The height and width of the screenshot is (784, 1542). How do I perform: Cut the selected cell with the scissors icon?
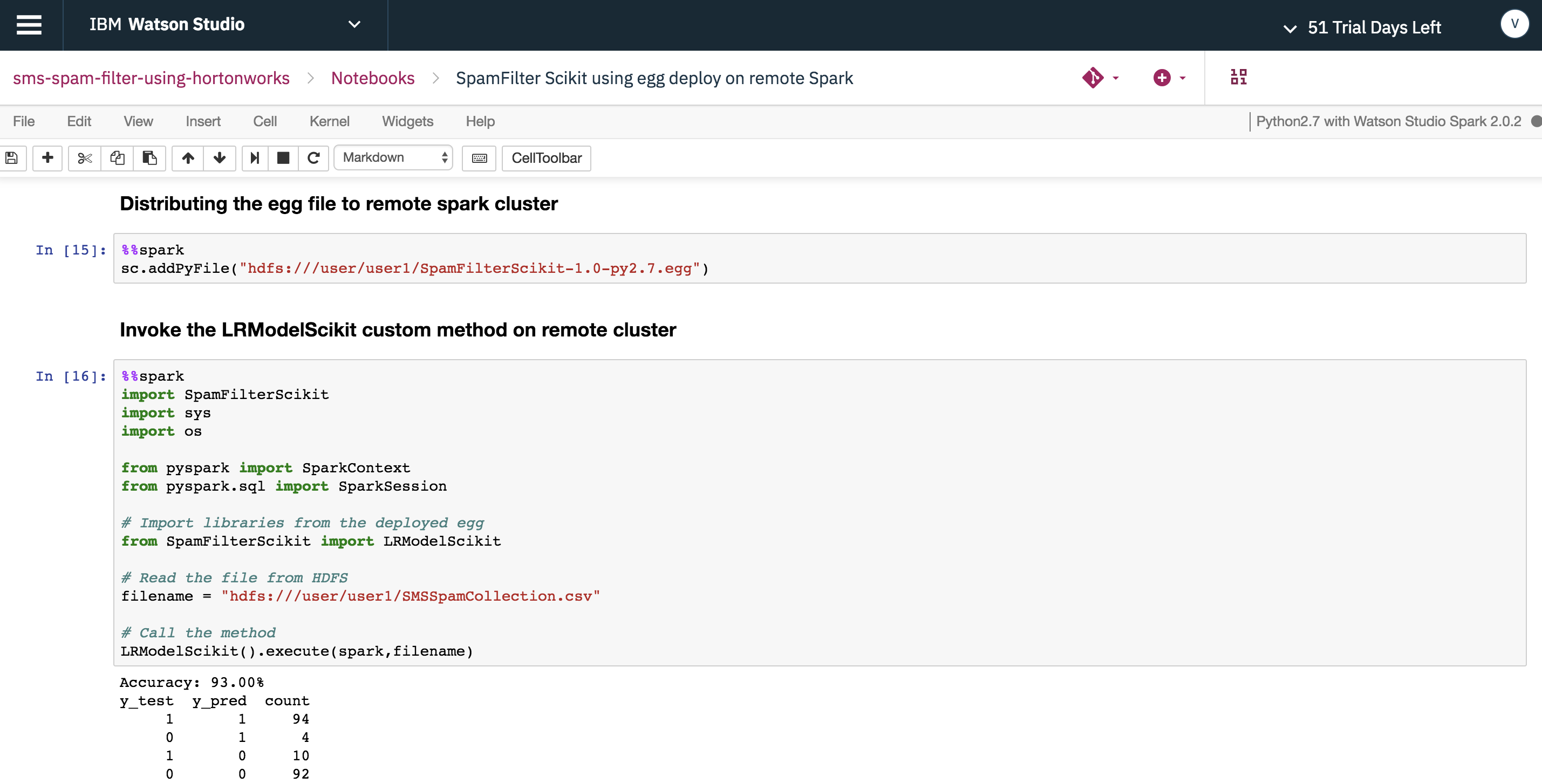[x=84, y=158]
